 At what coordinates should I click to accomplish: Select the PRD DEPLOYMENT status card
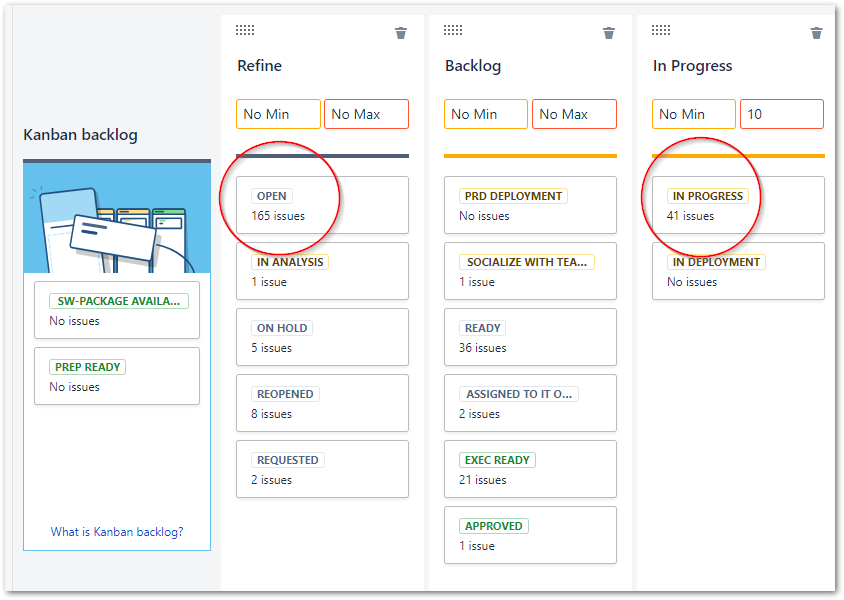pos(530,205)
